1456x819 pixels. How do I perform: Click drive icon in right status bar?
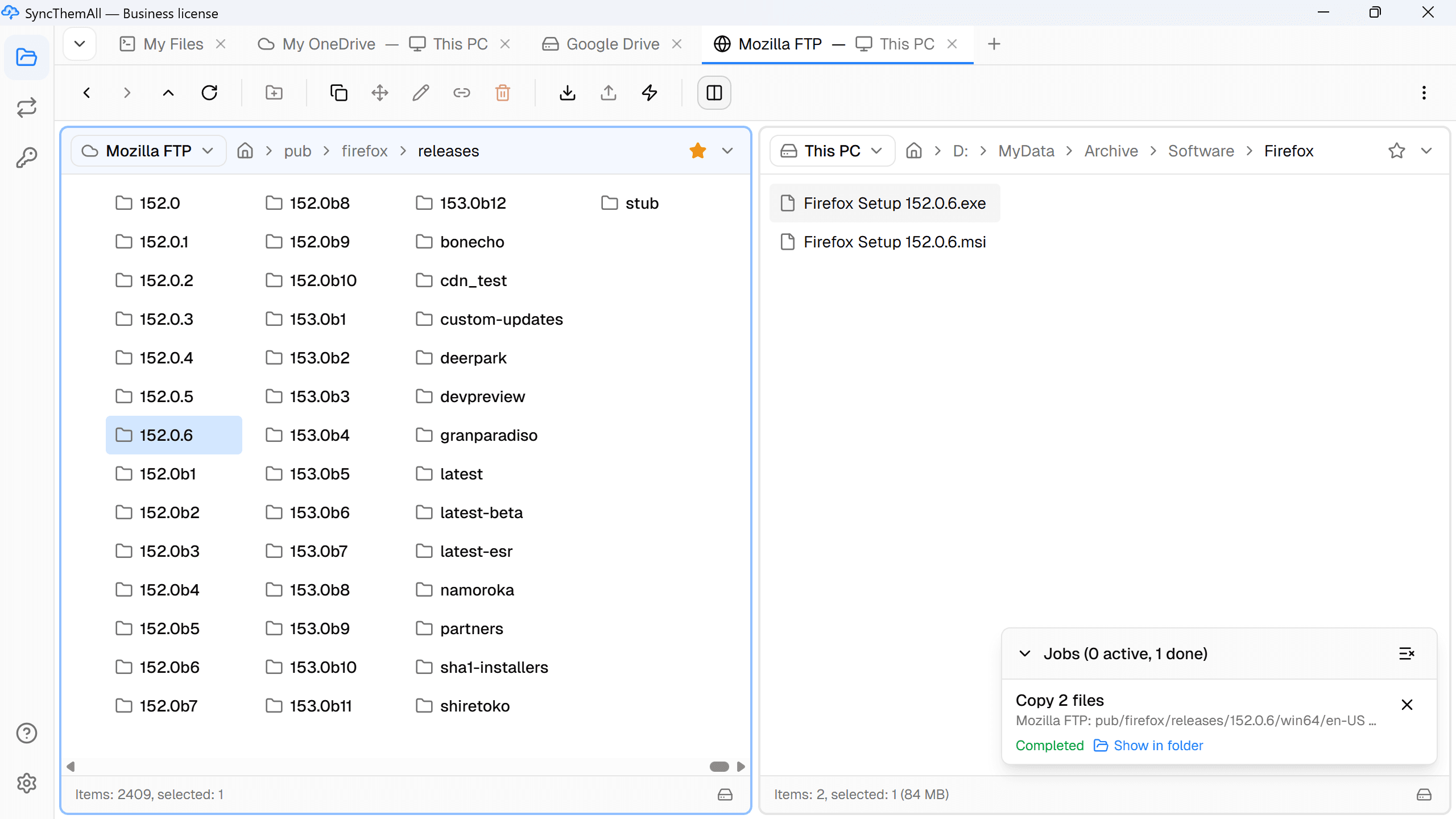[x=1424, y=795]
